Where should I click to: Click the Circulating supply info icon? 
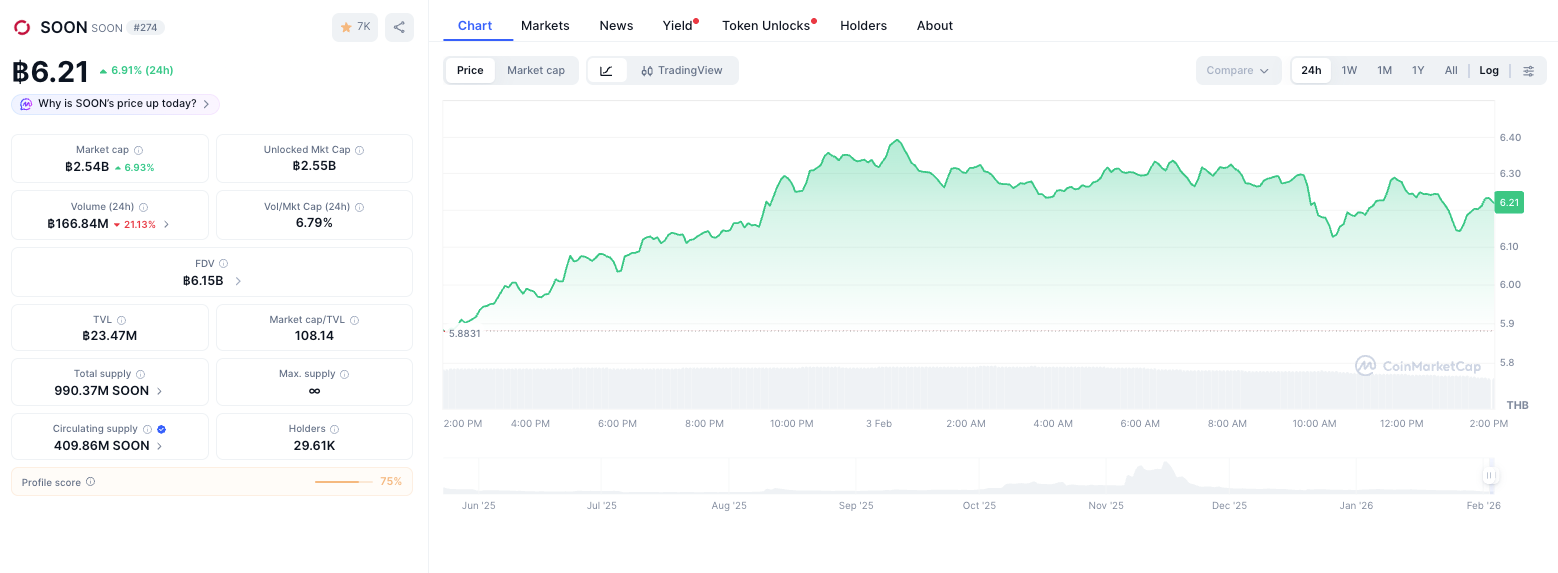tap(147, 429)
